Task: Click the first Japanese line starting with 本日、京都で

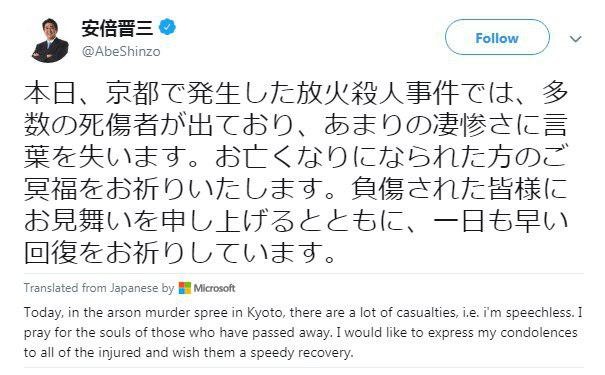Action: [296, 93]
